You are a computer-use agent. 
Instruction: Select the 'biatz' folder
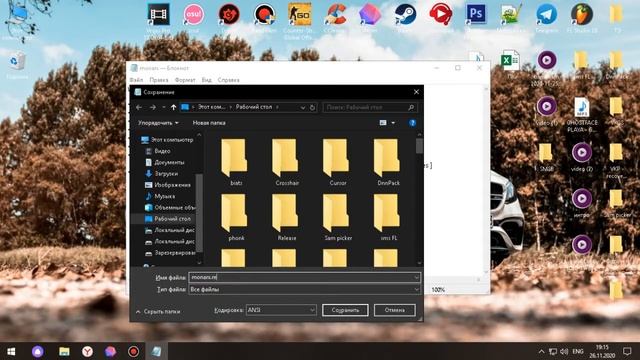click(x=235, y=162)
